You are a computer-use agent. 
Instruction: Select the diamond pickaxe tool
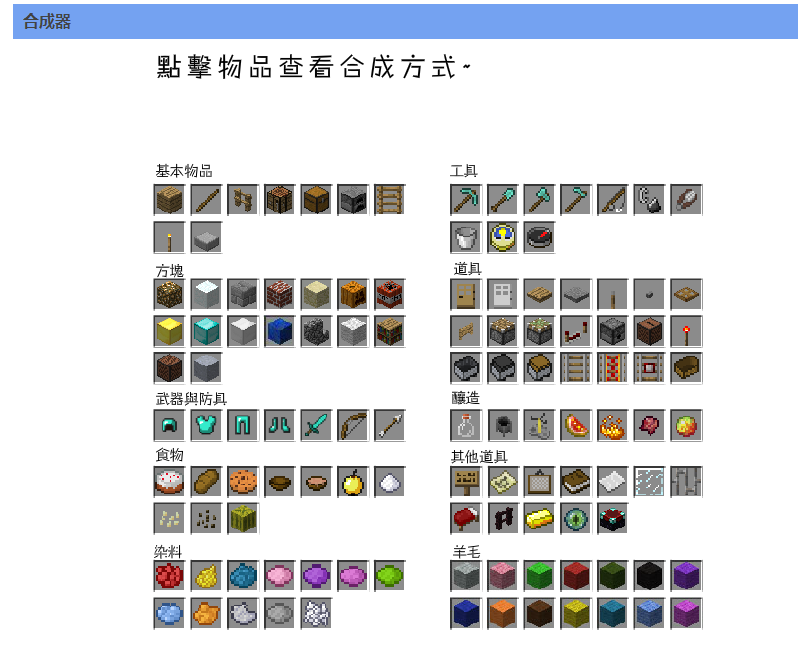[x=466, y=200]
